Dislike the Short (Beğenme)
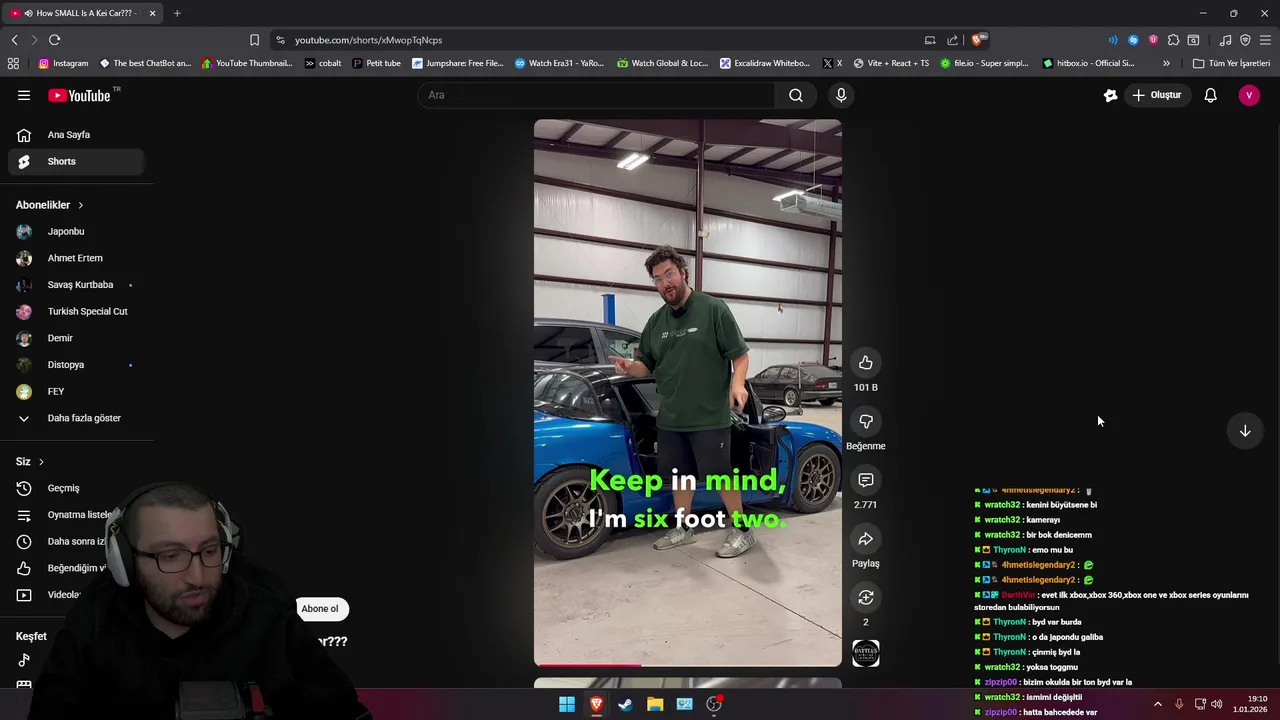The image size is (1280, 720). (x=866, y=422)
